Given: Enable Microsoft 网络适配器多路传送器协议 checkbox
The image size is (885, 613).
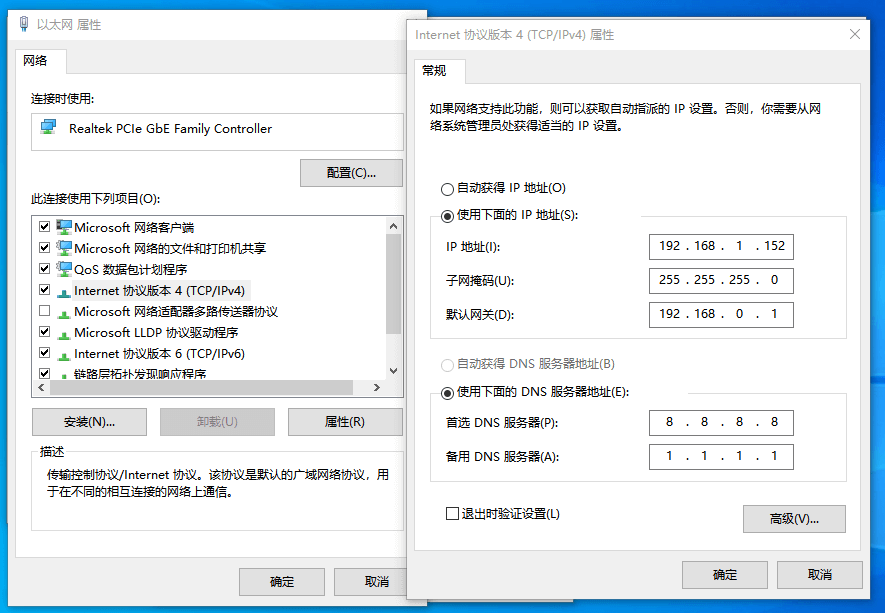Looking at the screenshot, I should coord(44,311).
